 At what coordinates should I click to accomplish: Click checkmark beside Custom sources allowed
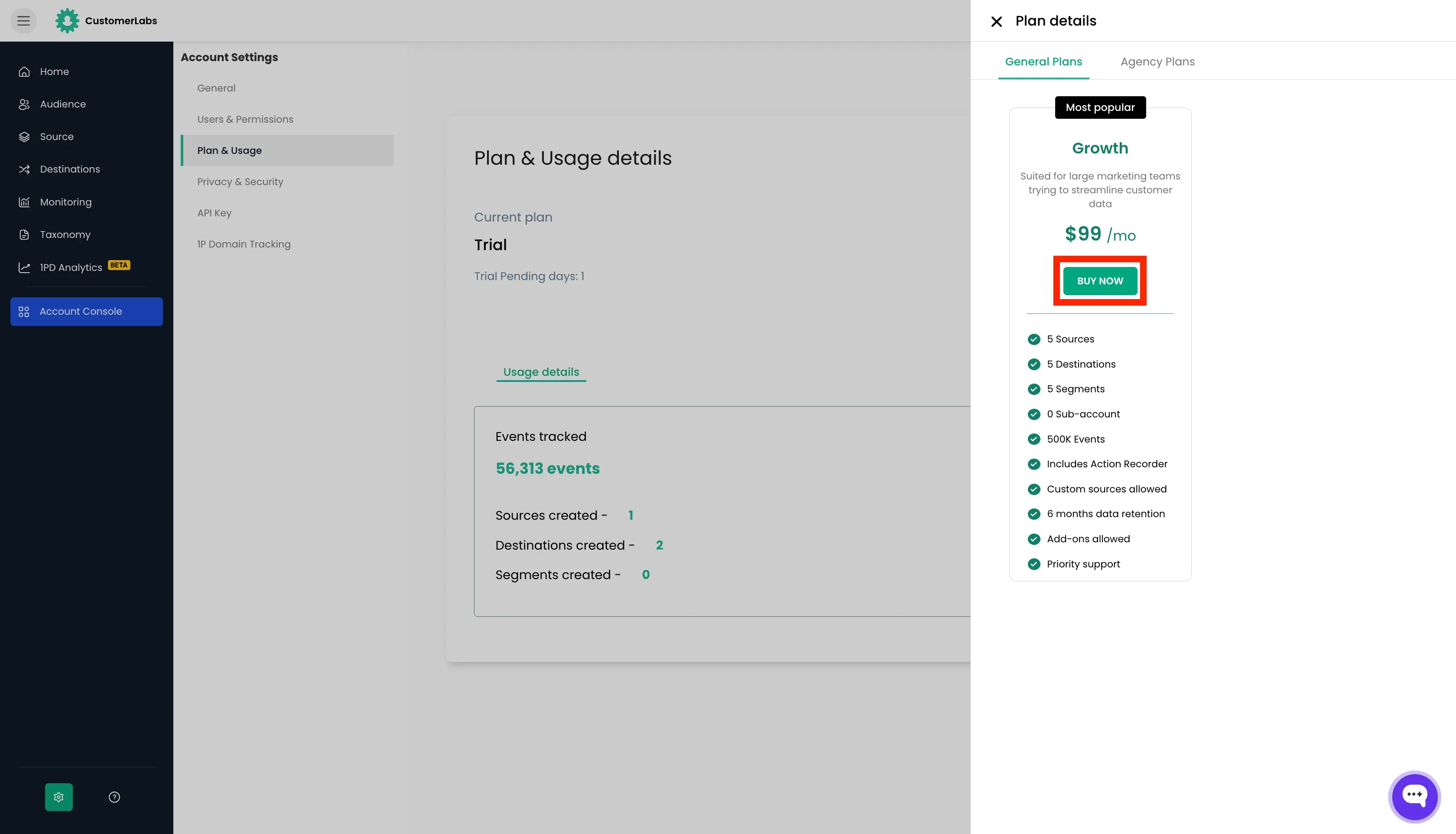[1034, 489]
